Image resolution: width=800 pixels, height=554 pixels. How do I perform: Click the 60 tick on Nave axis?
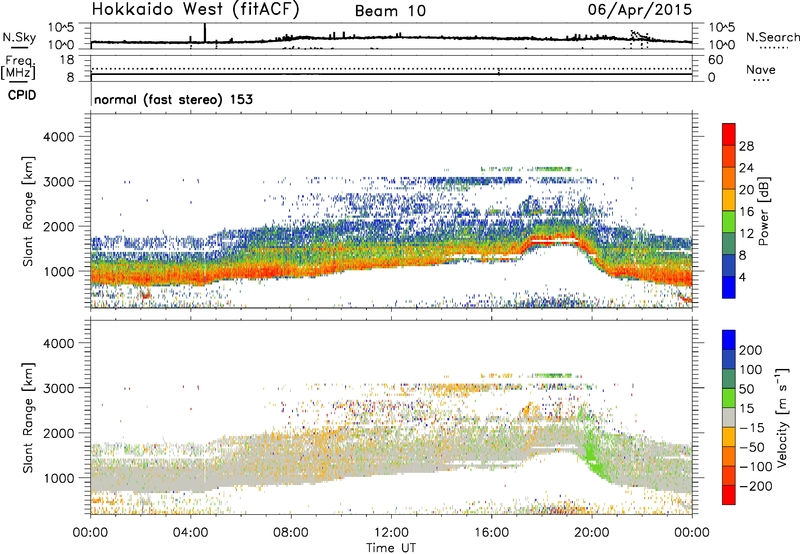tap(715, 60)
